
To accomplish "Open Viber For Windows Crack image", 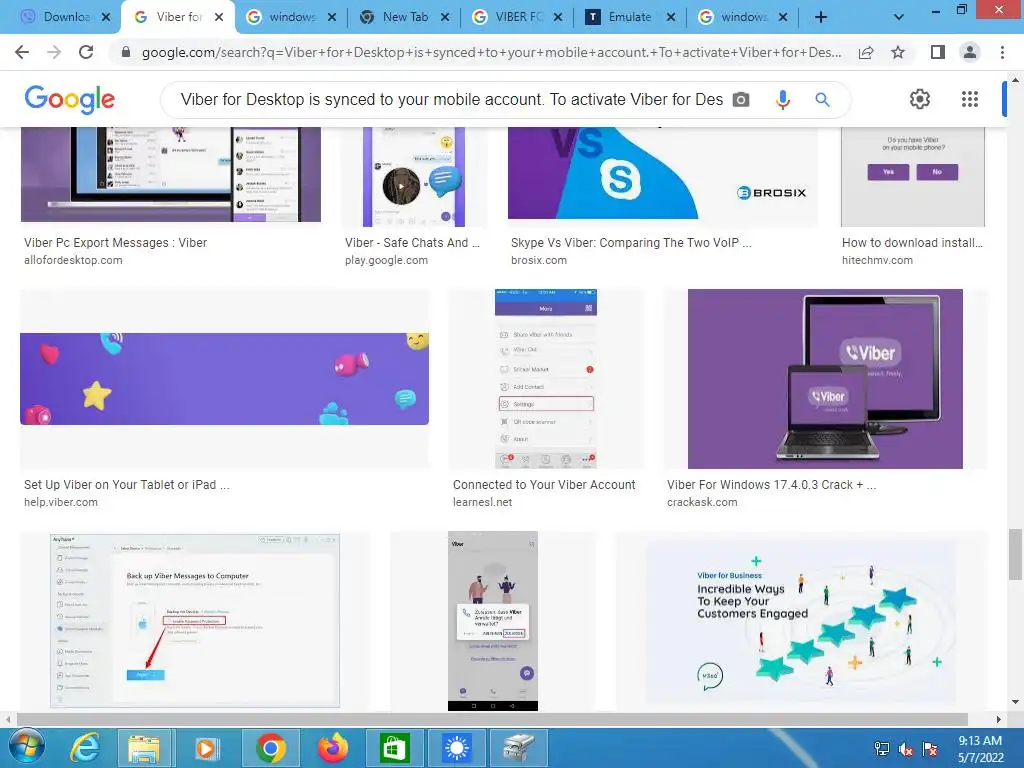I will point(825,379).
